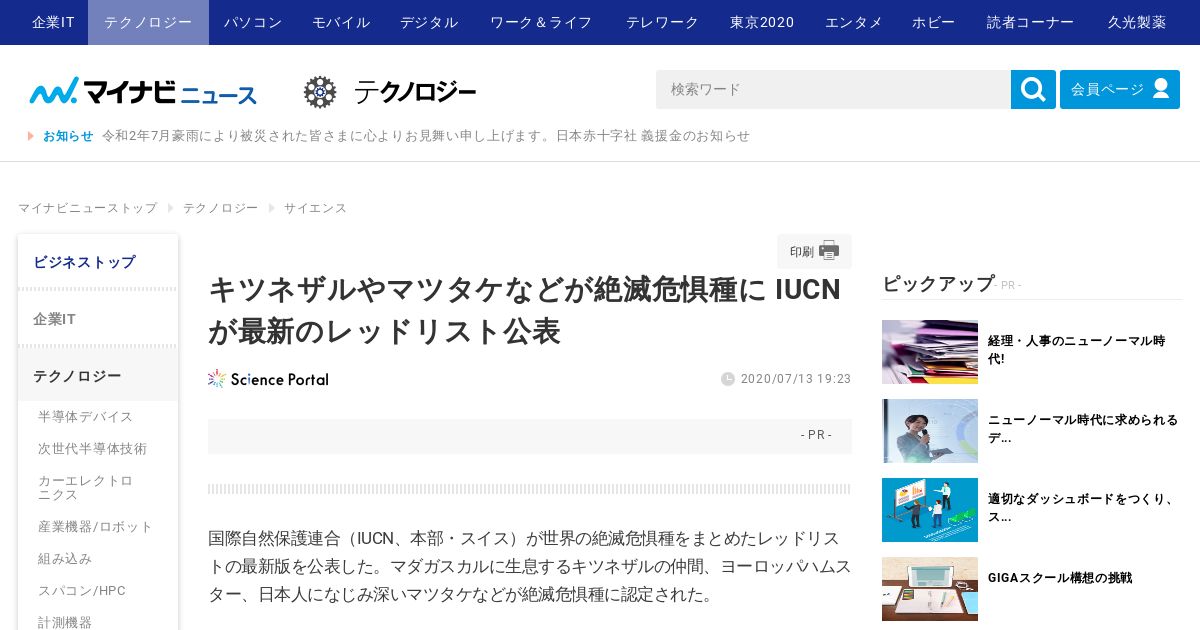This screenshot has width=1200, height=630.
Task: Select スパコン/HPC in sidebar
Action: [82, 591]
